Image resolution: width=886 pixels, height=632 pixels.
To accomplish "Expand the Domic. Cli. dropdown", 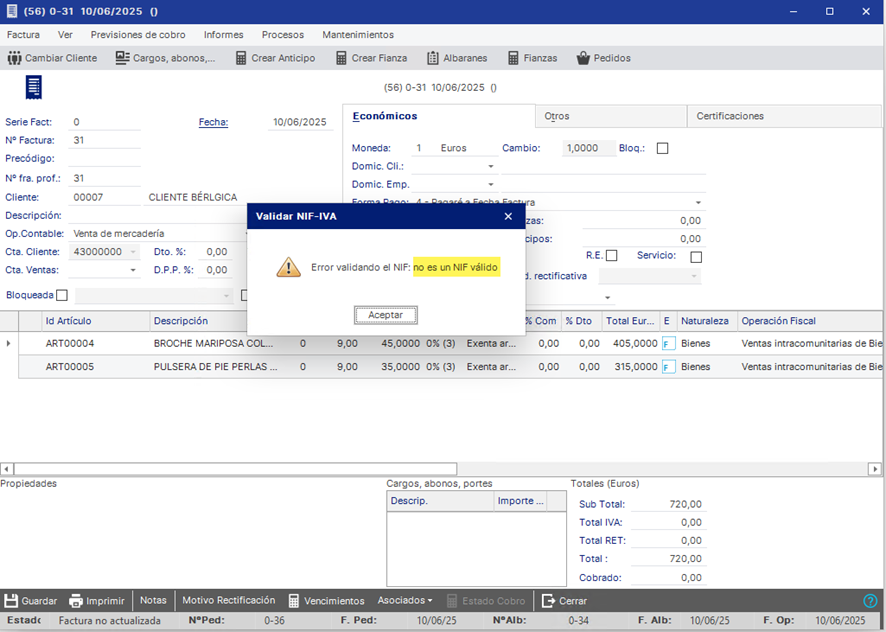I will pos(490,166).
